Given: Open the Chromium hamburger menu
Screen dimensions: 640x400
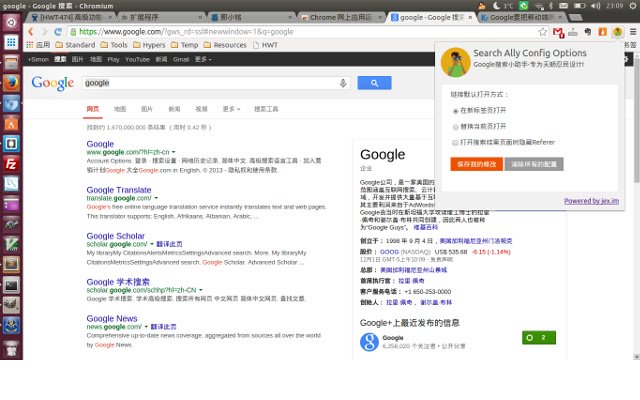Looking at the screenshot, I should (633, 32).
